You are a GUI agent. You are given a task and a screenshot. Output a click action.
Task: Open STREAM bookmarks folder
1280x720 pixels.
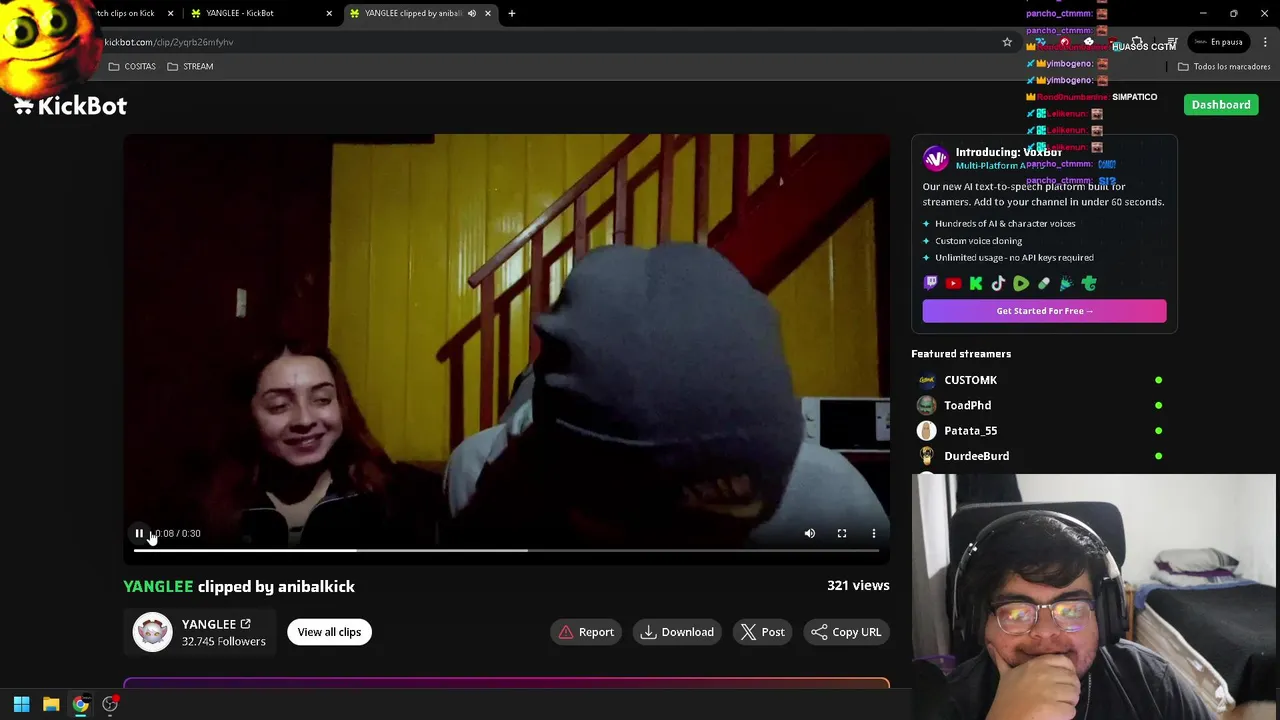[190, 67]
